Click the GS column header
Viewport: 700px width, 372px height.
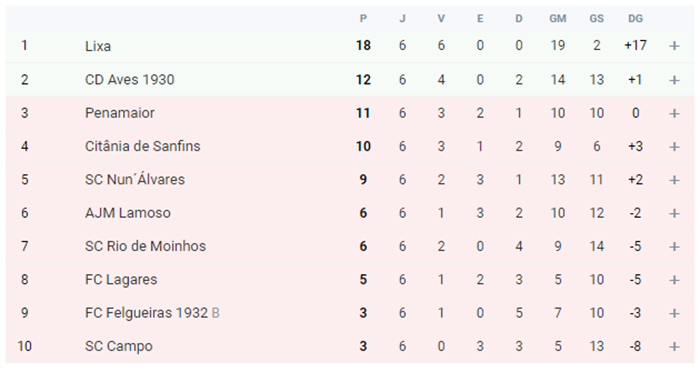click(596, 19)
